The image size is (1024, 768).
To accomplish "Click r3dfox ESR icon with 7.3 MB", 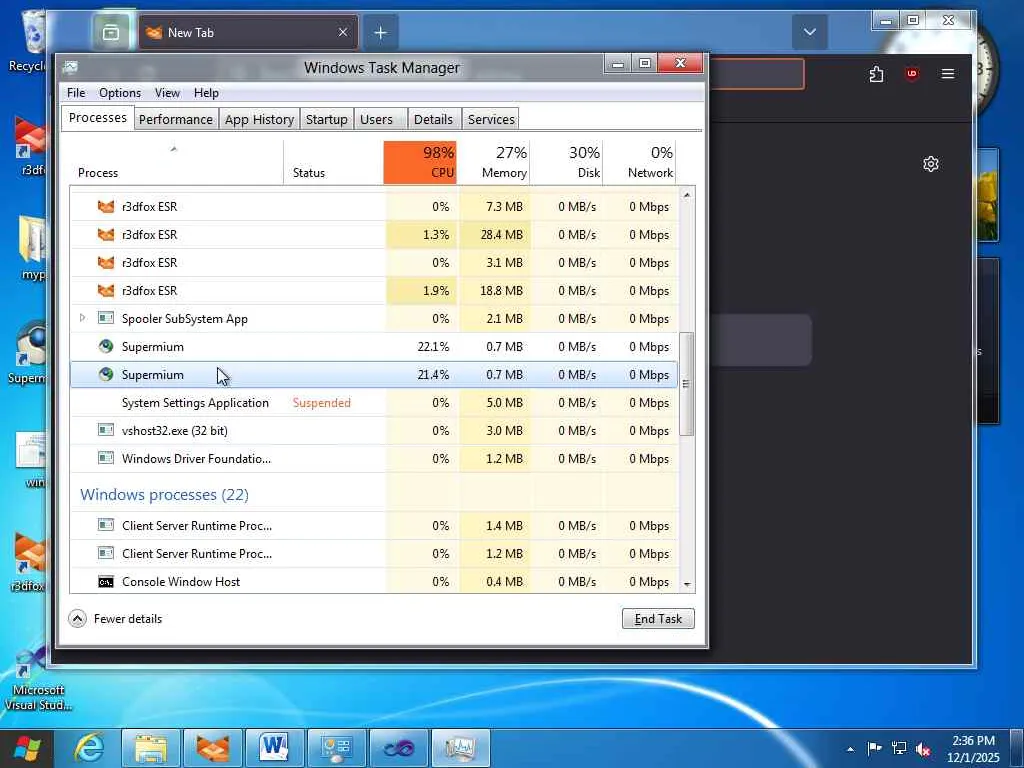I will [x=106, y=206].
